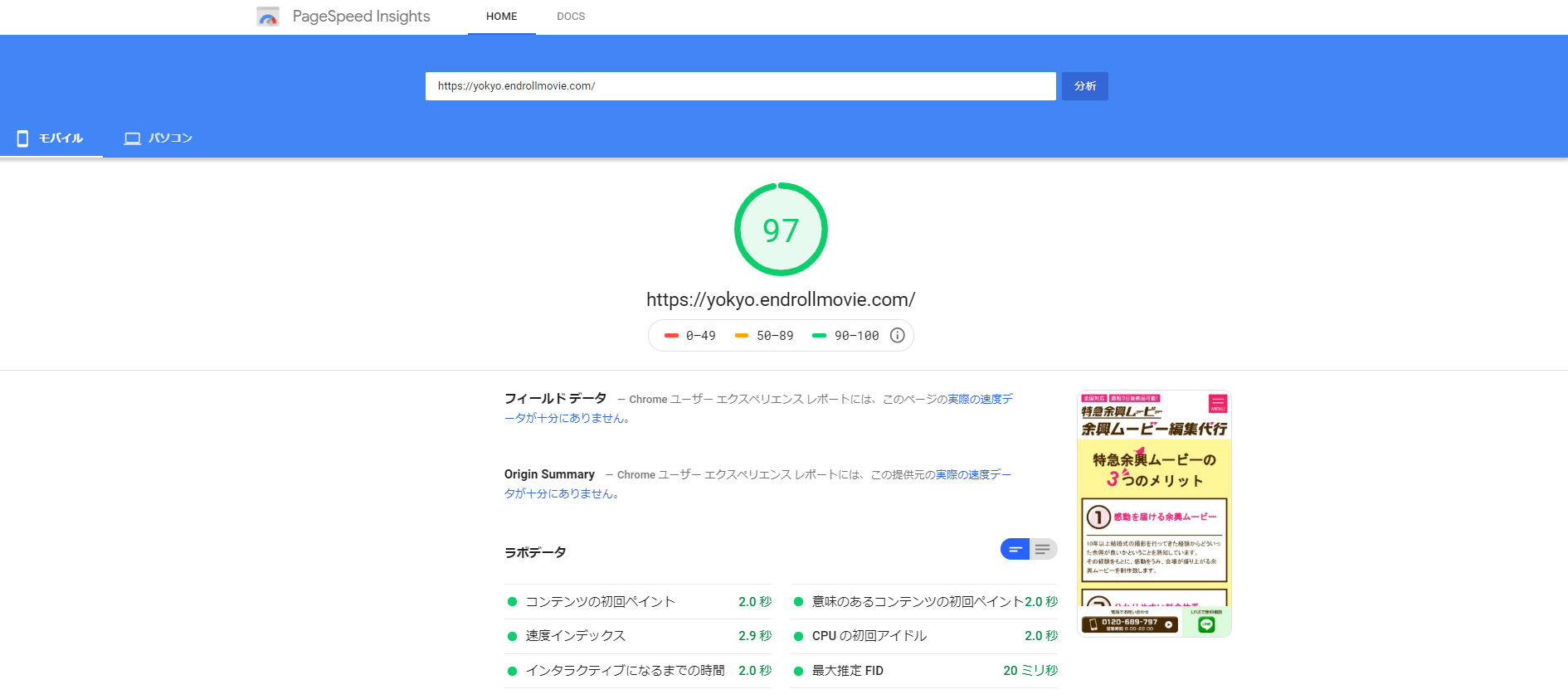Click the コンテンツの初回ペイント metric

point(638,602)
